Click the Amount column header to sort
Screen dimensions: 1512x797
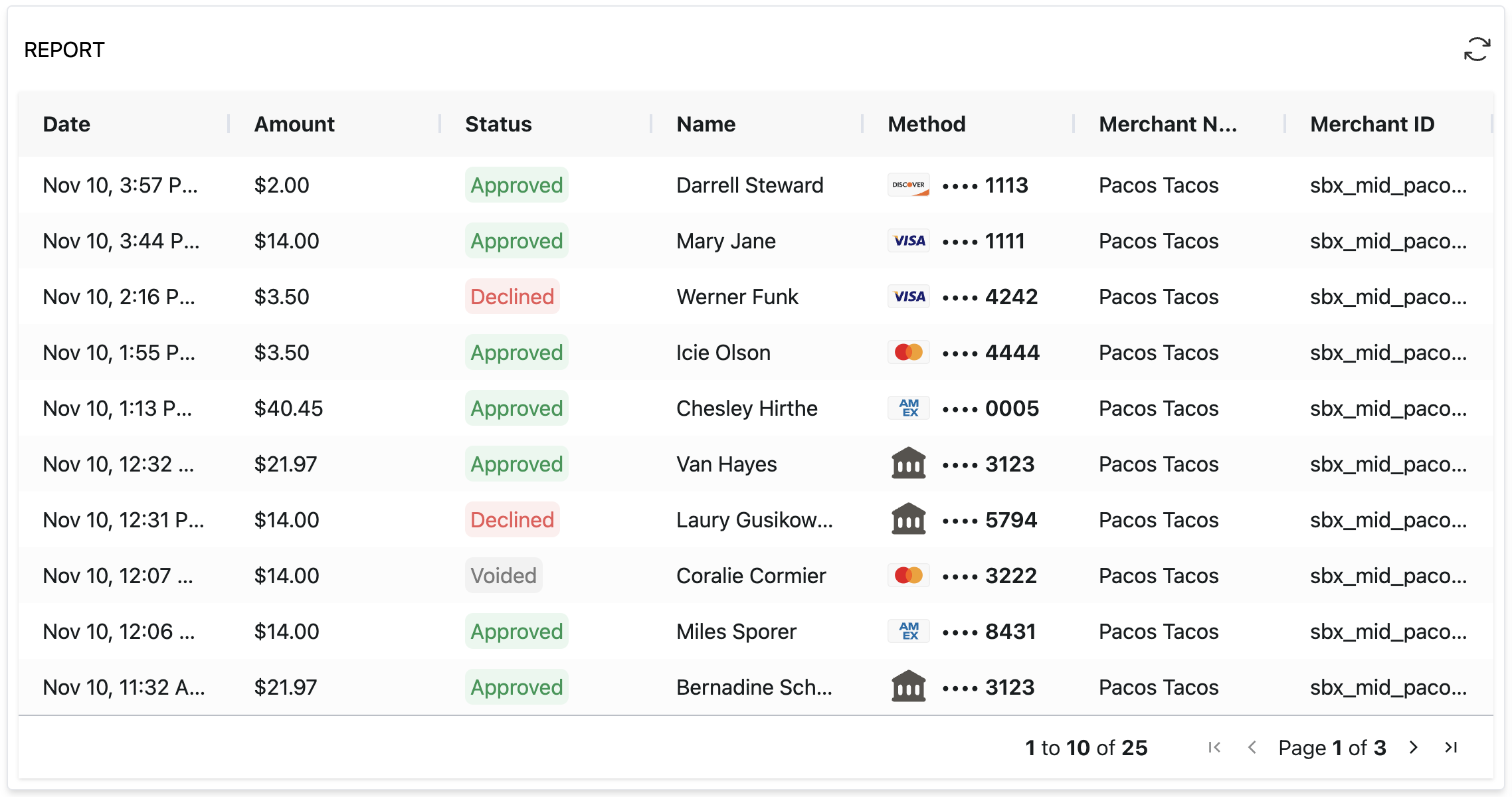click(x=294, y=124)
